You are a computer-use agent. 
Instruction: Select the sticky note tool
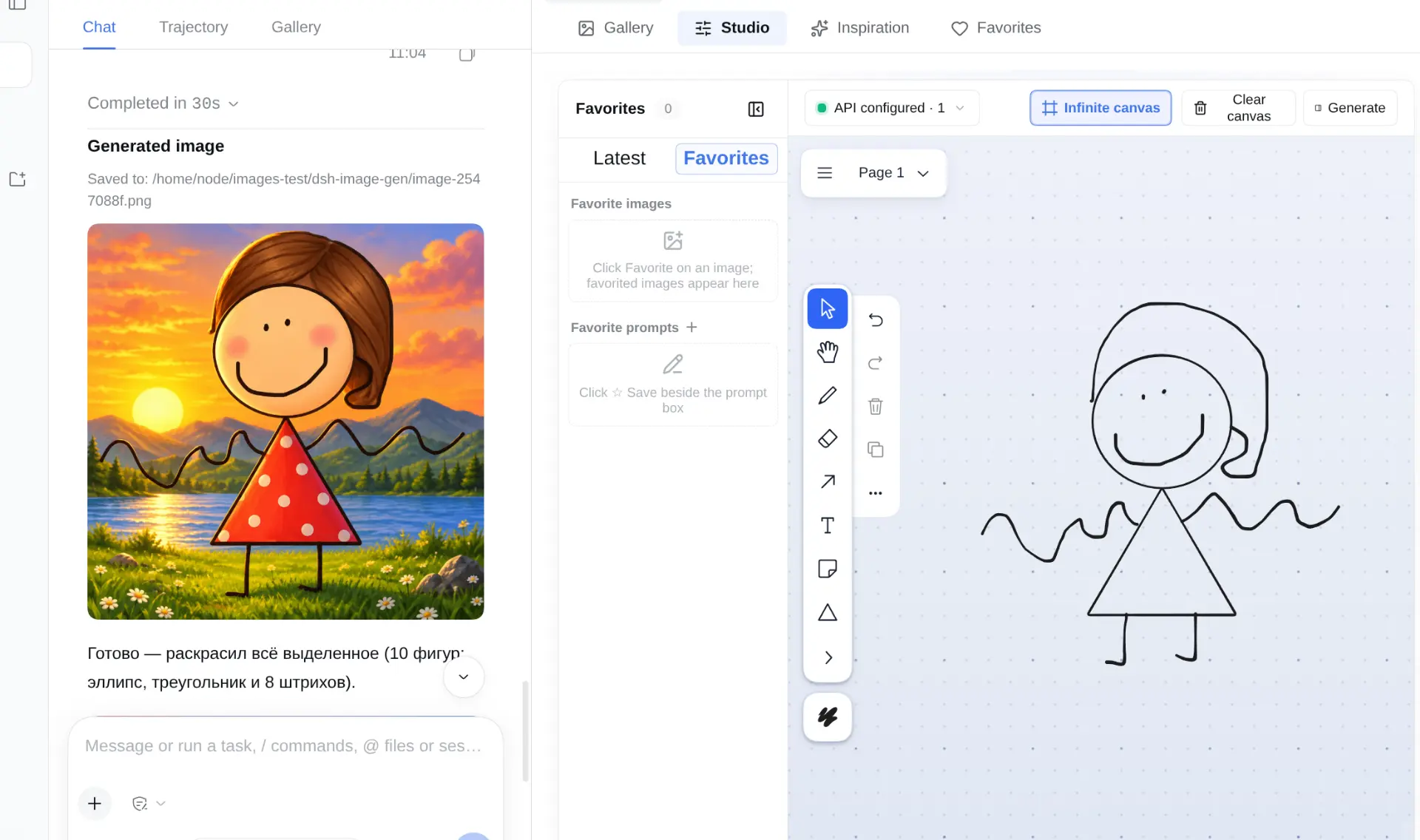(x=828, y=569)
